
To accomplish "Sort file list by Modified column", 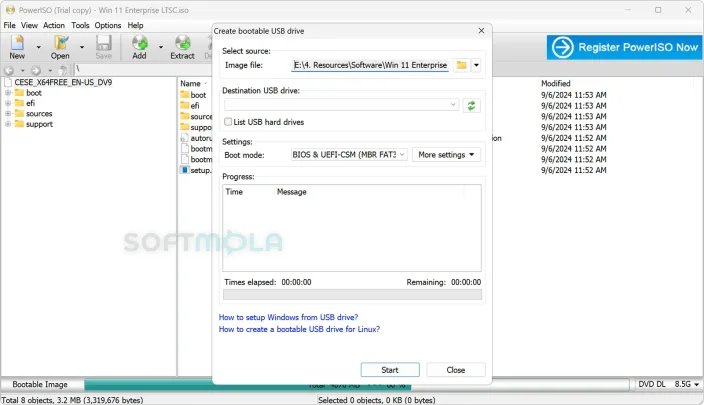I will click(x=555, y=84).
